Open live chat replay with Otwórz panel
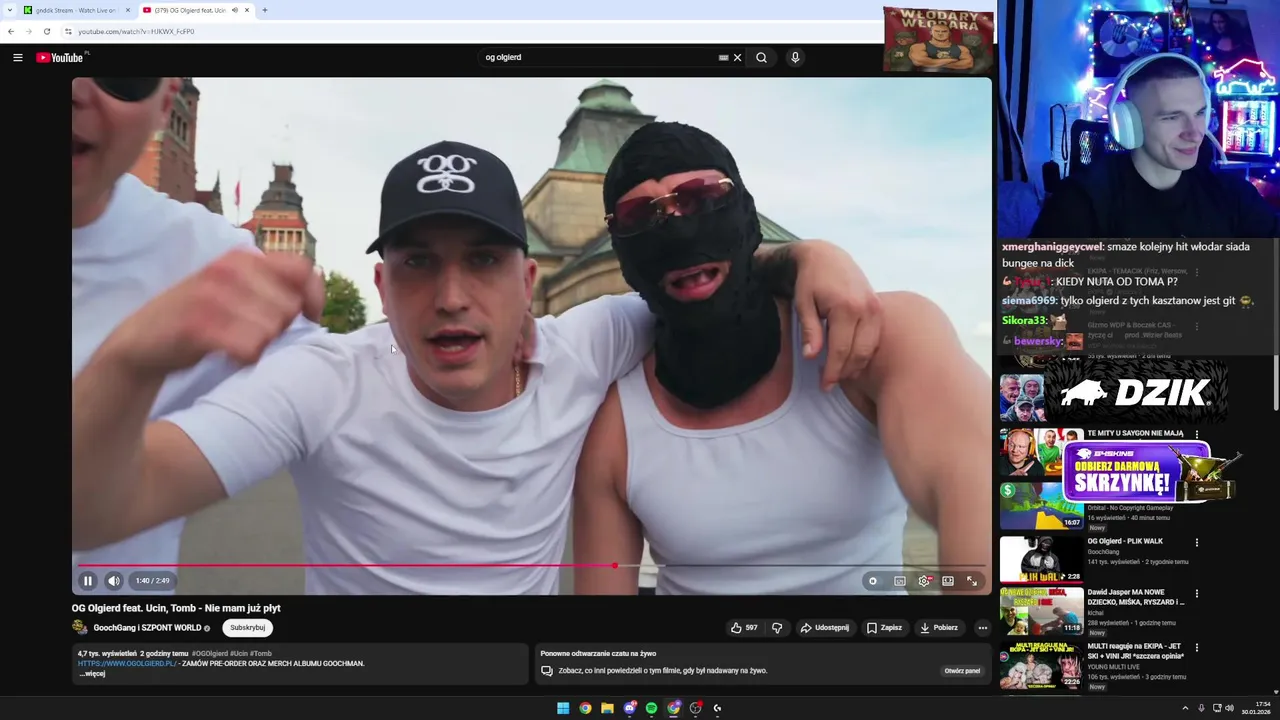This screenshot has height=720, width=1280. (x=962, y=671)
